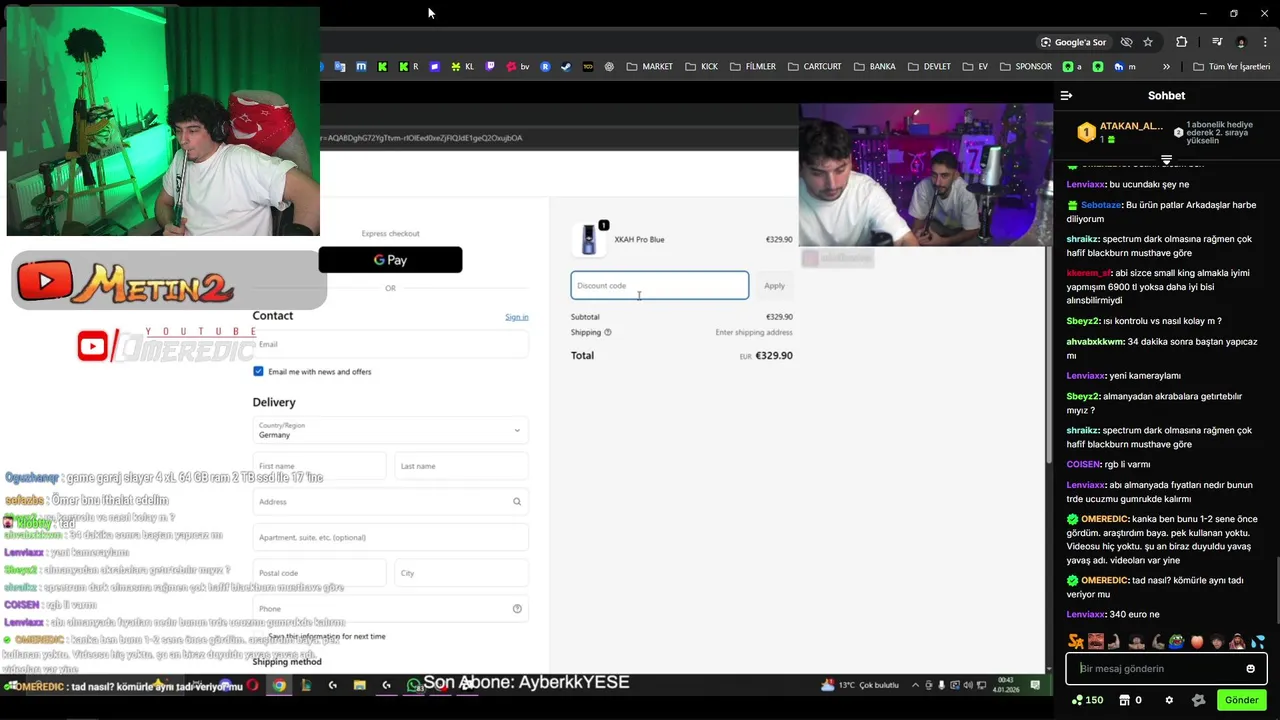
Task: Open WhatsApp from the Windows taskbar
Action: [x=413, y=685]
